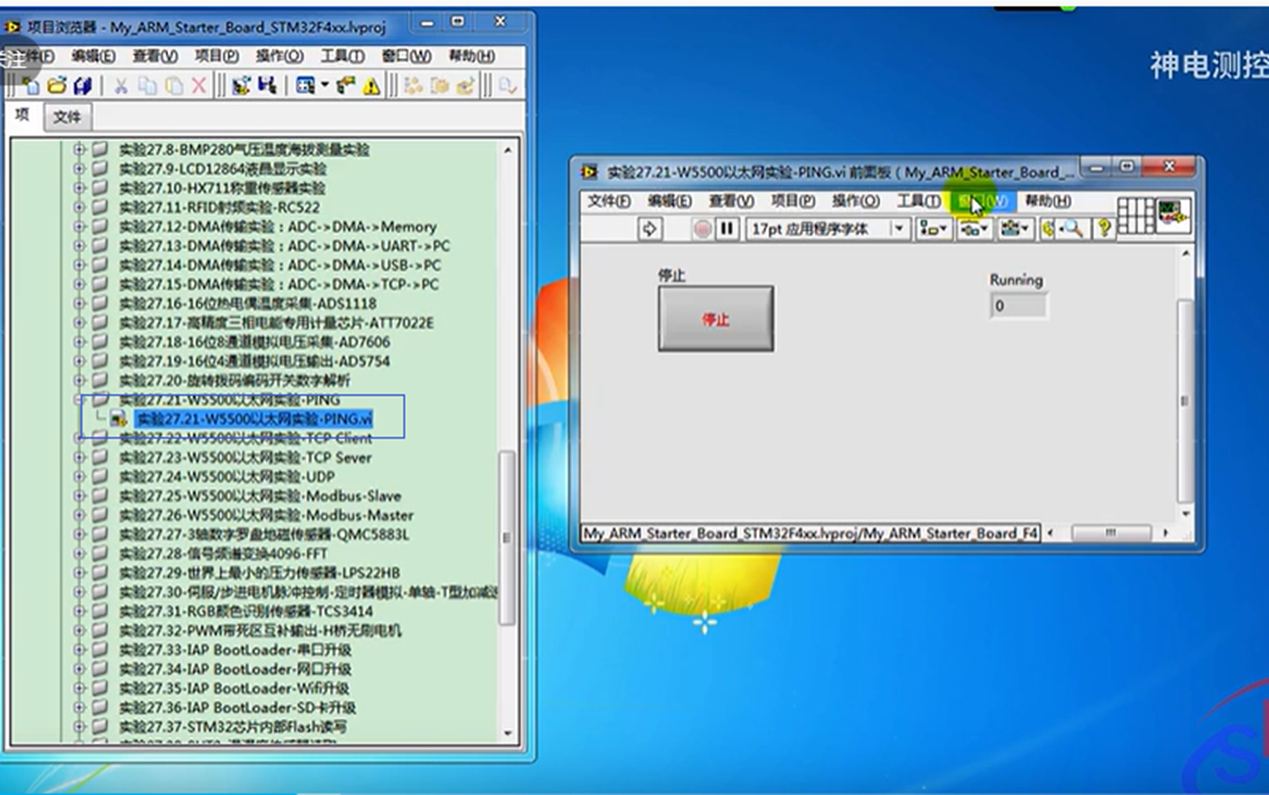Expand the 实验27.11-RFID folder
The height and width of the screenshot is (795, 1269).
click(80, 207)
